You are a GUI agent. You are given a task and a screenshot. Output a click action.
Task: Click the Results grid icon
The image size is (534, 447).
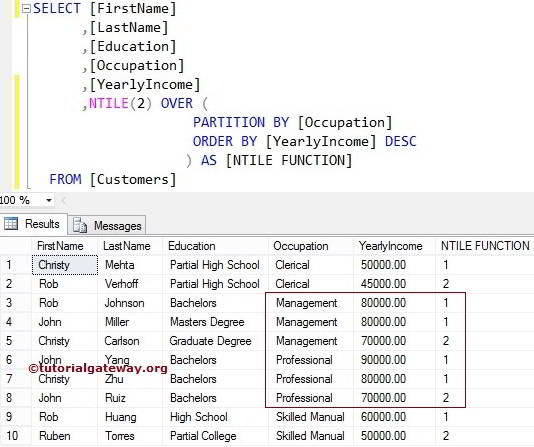(11, 224)
